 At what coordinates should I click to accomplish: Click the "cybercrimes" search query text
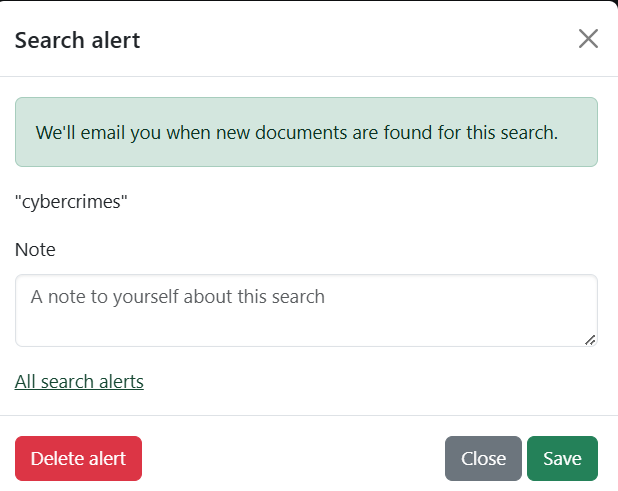click(71, 201)
